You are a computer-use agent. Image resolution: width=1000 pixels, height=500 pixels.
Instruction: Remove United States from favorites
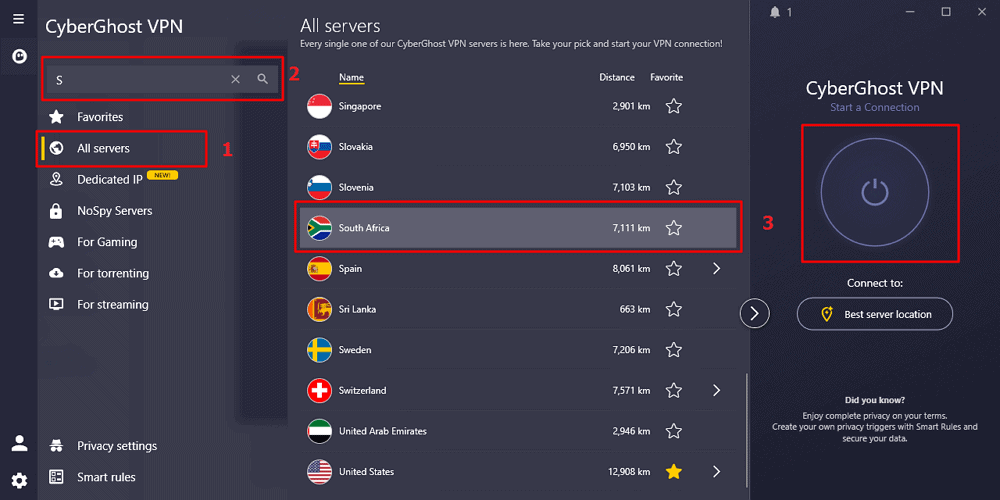[x=674, y=472]
